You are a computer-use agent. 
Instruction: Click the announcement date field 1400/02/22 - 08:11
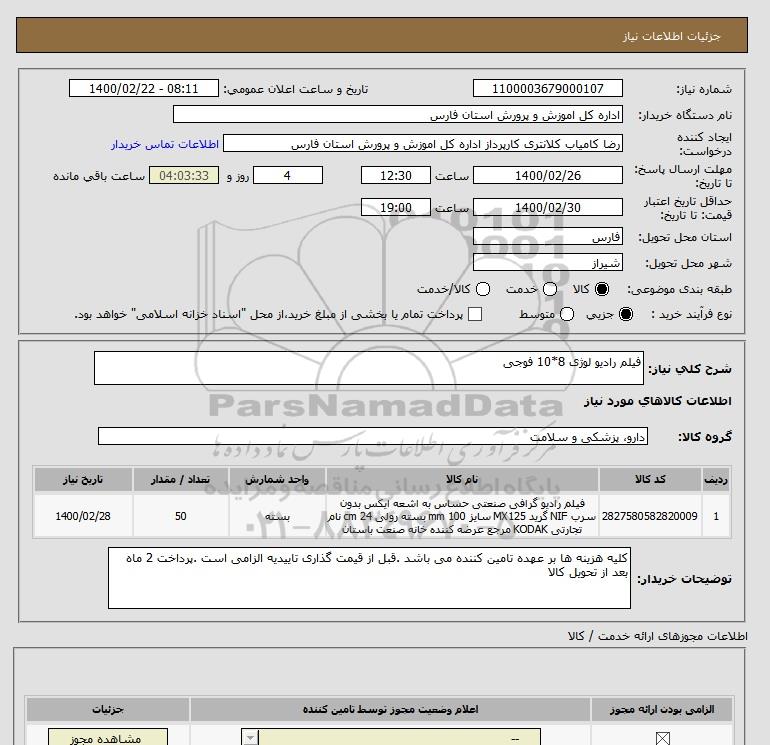click(144, 89)
